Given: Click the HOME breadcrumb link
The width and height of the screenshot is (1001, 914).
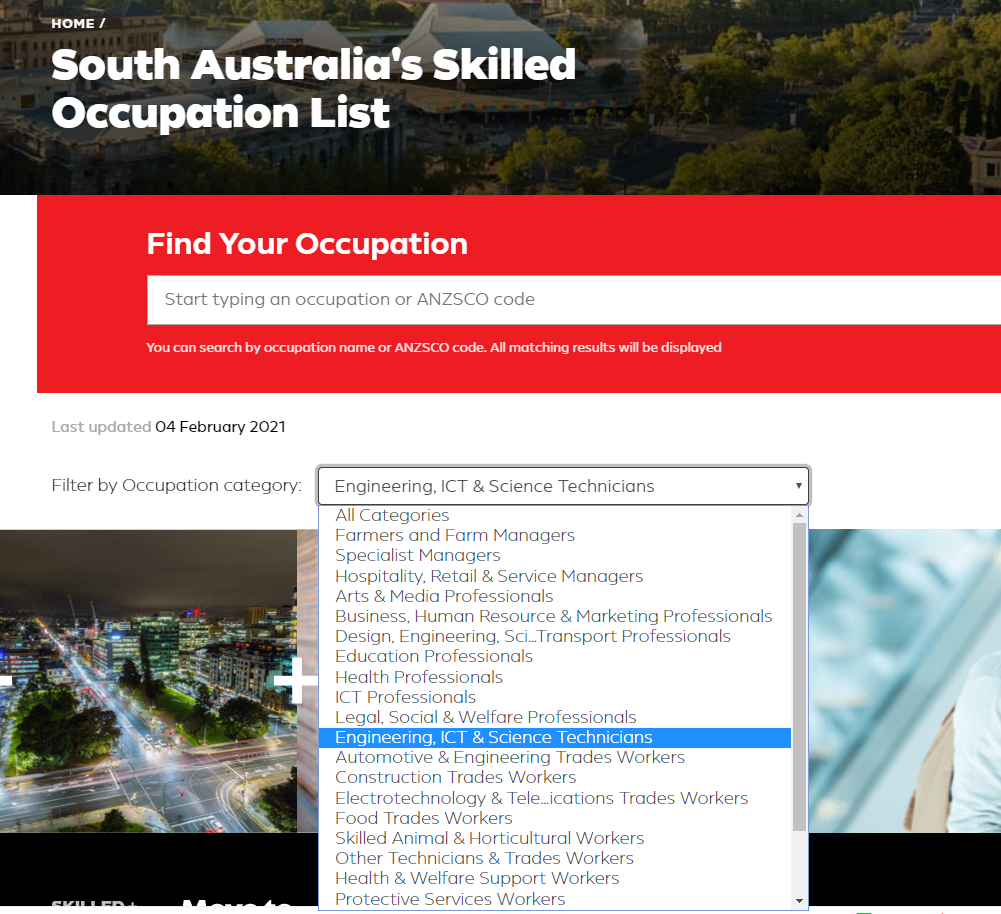Looking at the screenshot, I should tap(73, 23).
